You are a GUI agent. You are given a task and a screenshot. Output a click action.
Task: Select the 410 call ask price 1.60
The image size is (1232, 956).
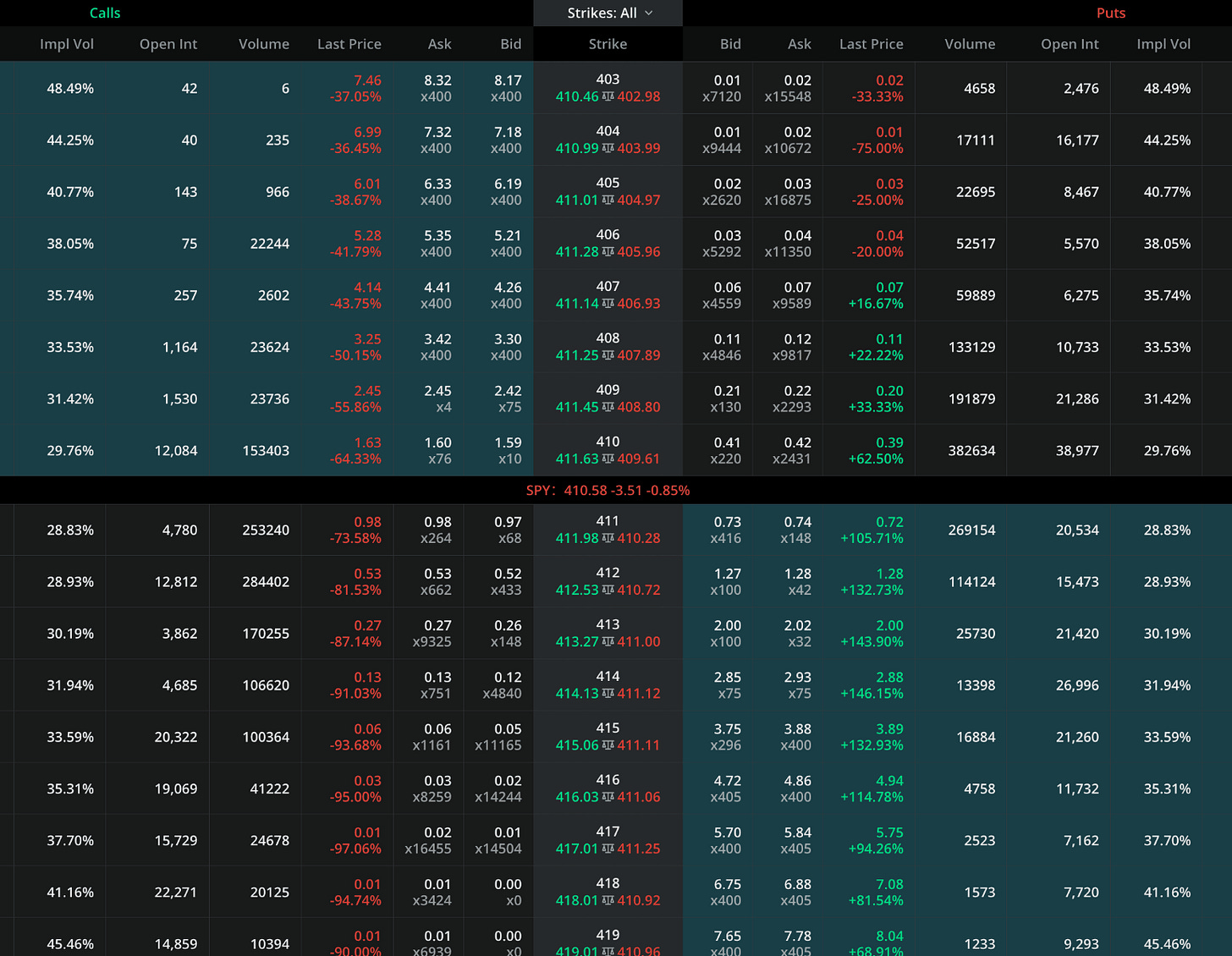click(437, 442)
